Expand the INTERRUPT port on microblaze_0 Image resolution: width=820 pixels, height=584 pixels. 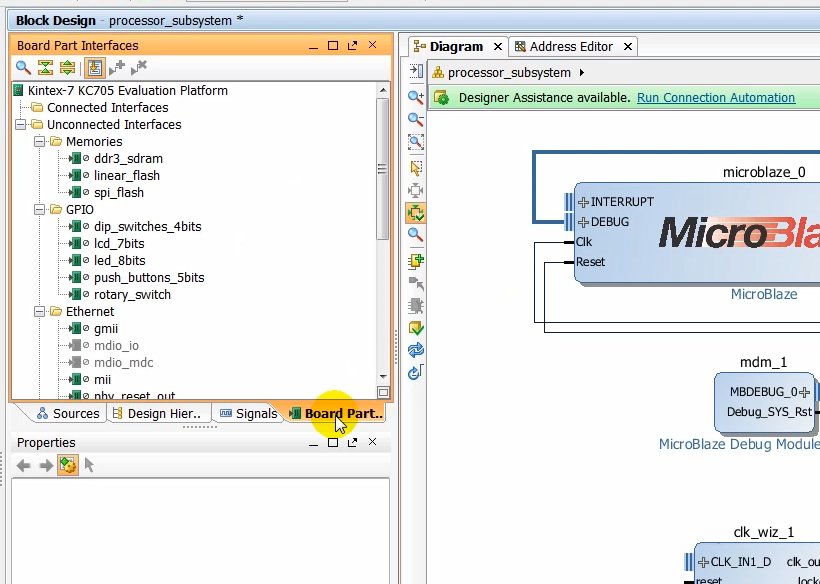tap(583, 202)
